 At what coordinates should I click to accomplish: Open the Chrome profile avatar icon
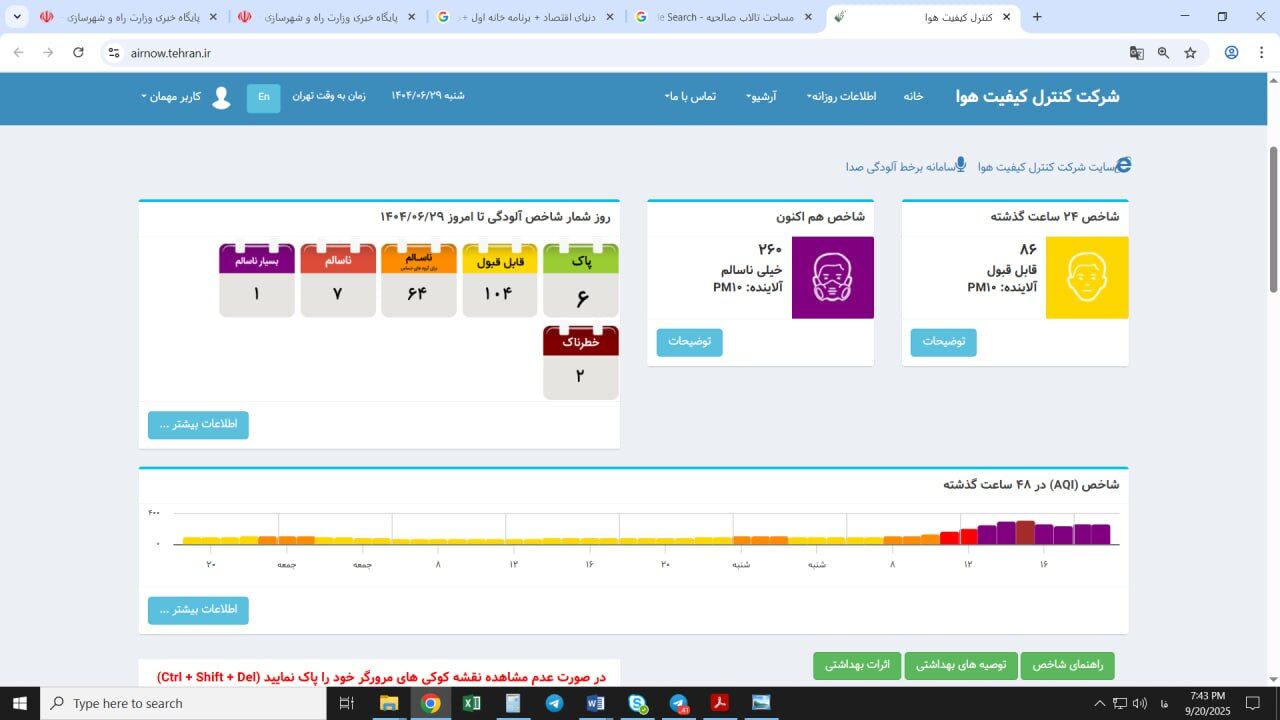[1231, 53]
